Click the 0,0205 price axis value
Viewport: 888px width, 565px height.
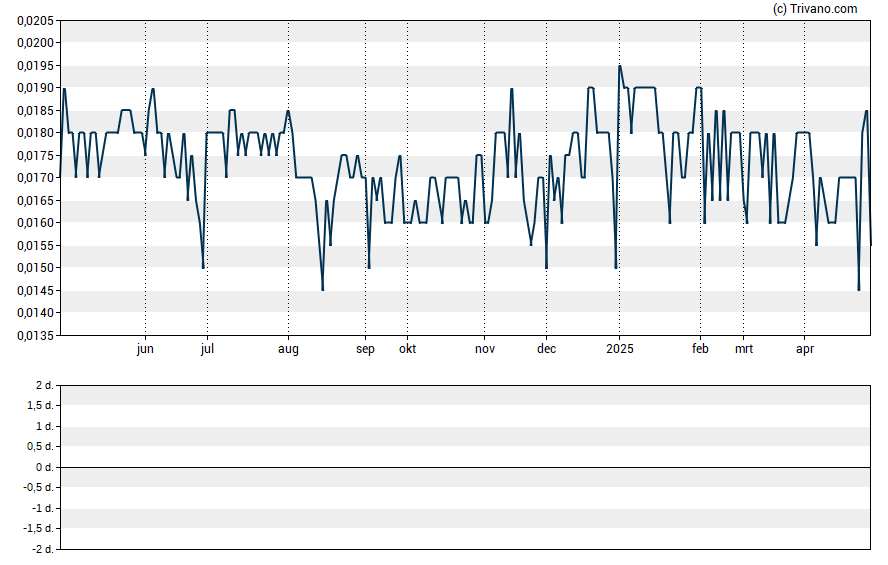pos(35,21)
